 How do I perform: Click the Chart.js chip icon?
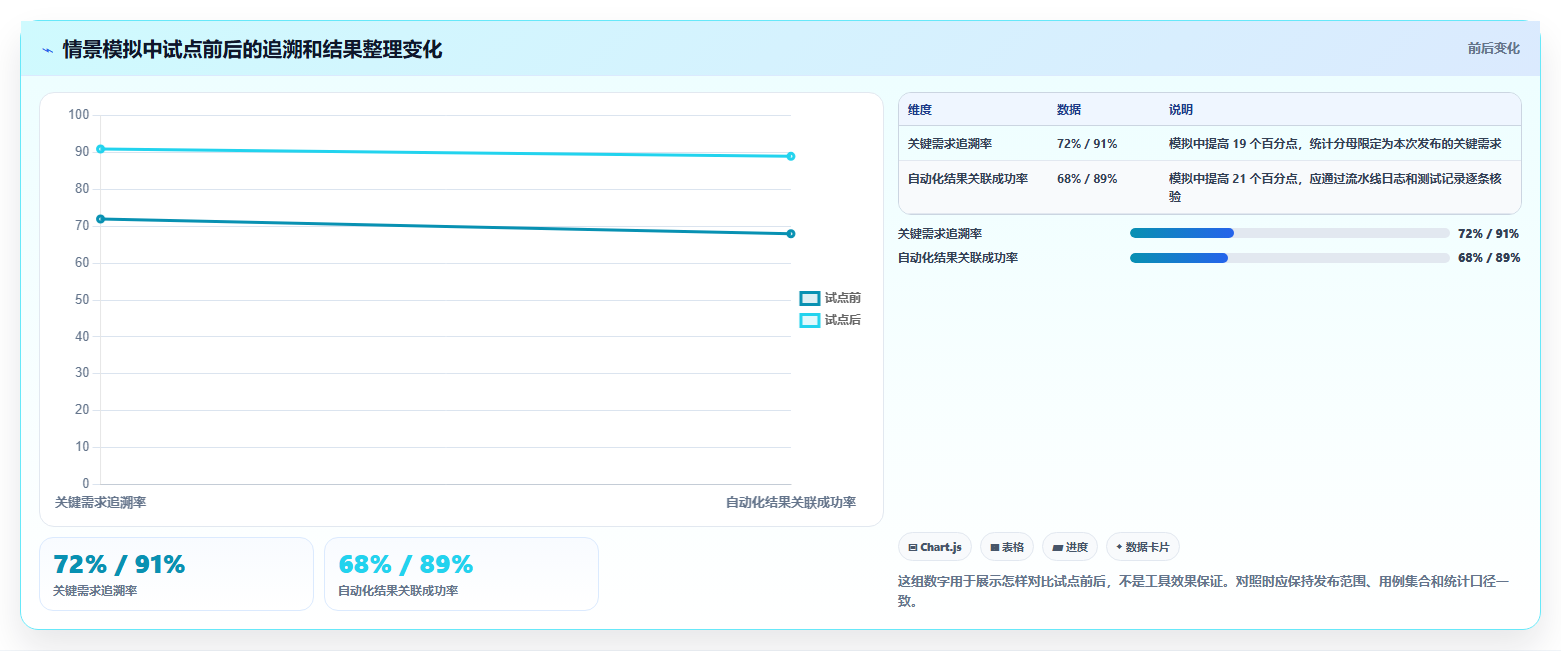click(x=913, y=547)
